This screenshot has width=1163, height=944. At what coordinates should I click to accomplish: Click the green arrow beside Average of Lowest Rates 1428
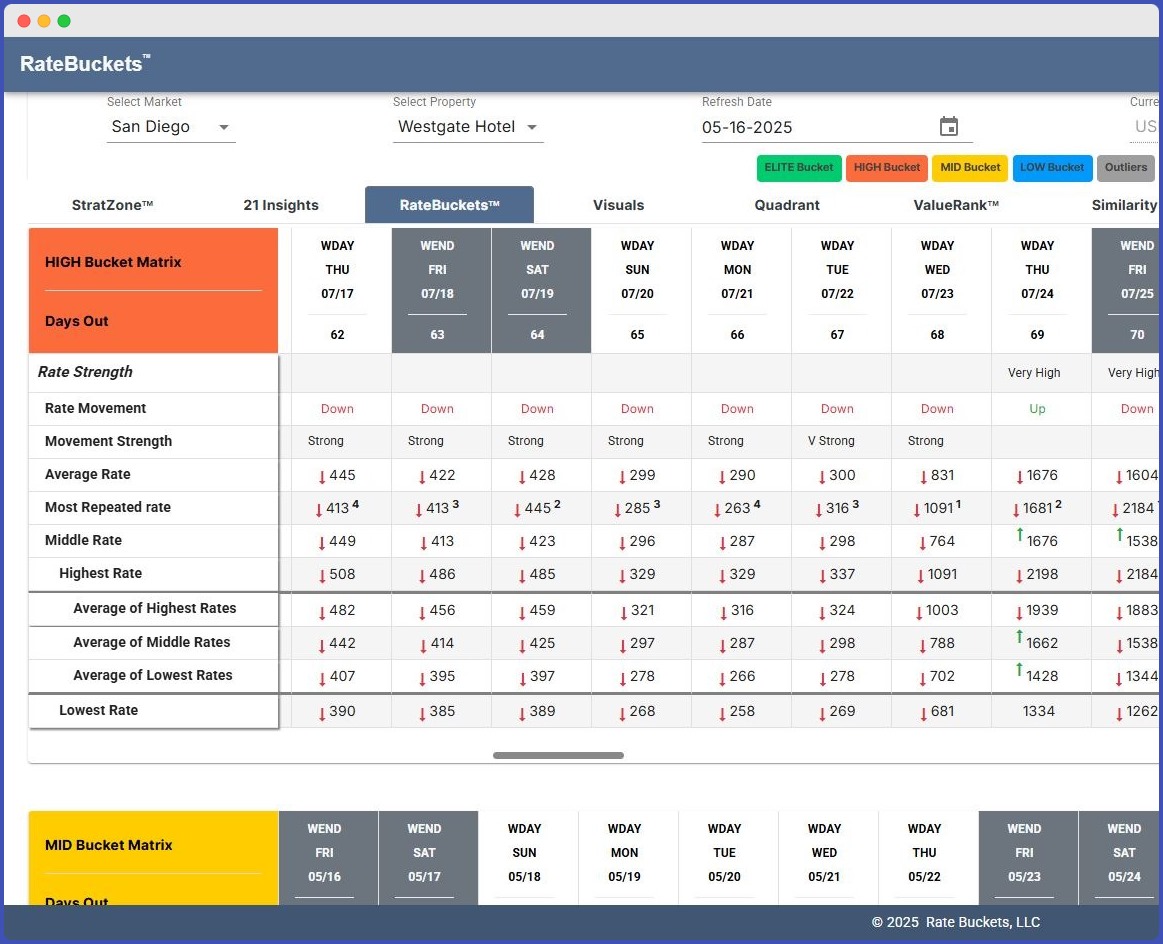pyautogui.click(x=1020, y=670)
